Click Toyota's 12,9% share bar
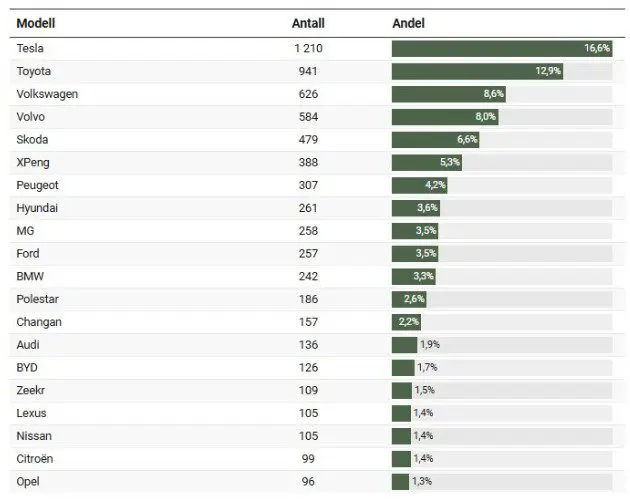The height and width of the screenshot is (503, 630). [476, 71]
